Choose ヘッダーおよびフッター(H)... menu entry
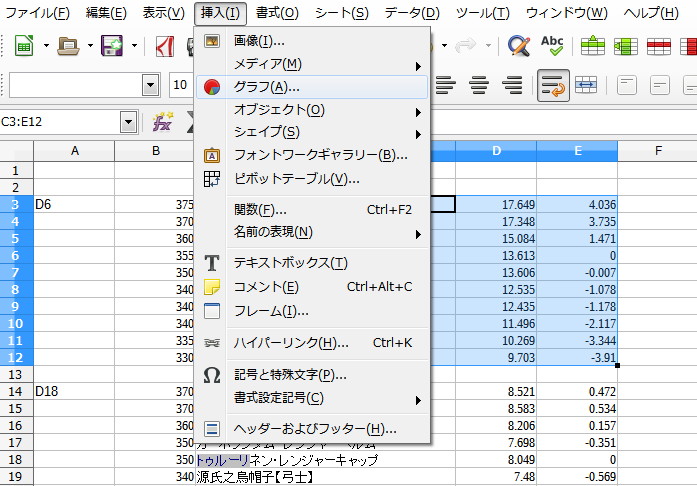Screen dimensions: 697x486 pyautogui.click(x=312, y=429)
